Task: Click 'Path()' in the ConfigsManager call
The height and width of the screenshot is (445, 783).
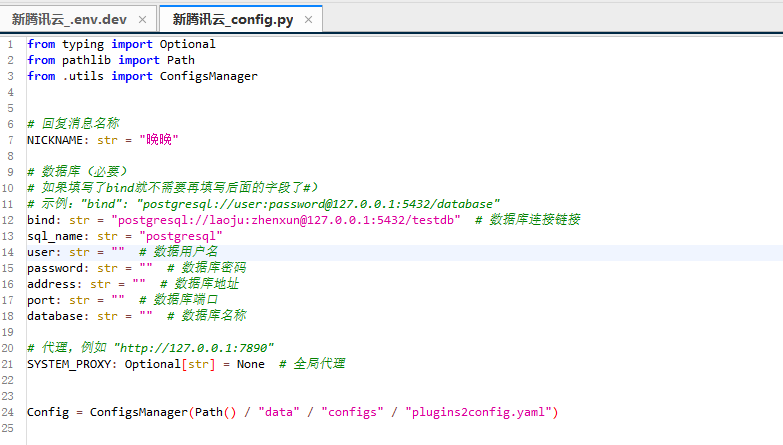Action: pyautogui.click(x=215, y=413)
